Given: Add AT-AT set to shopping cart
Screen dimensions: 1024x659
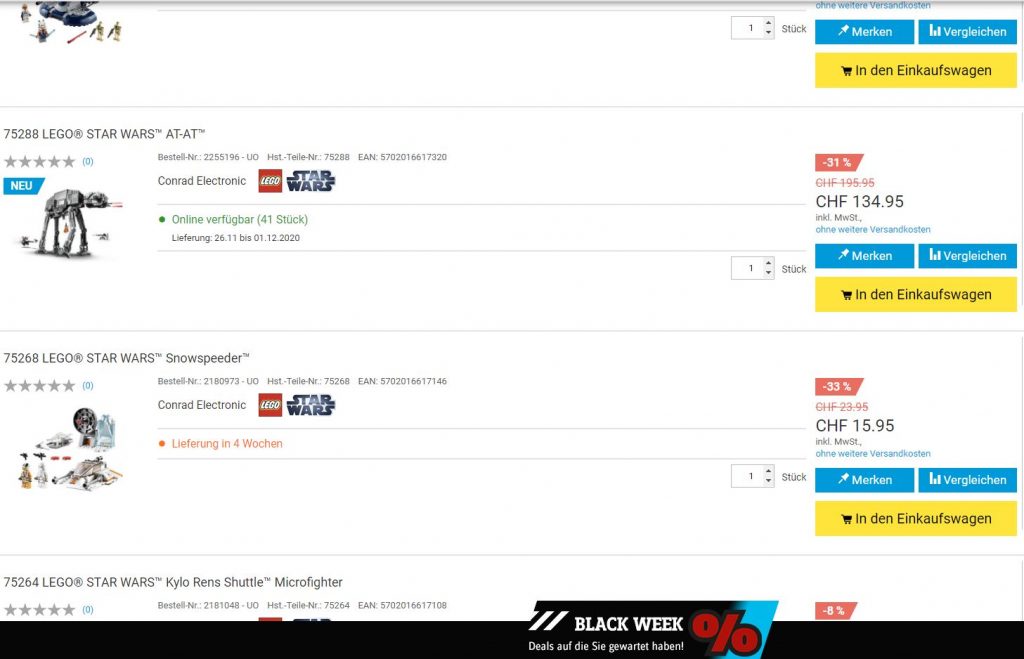Looking at the screenshot, I should [916, 295].
